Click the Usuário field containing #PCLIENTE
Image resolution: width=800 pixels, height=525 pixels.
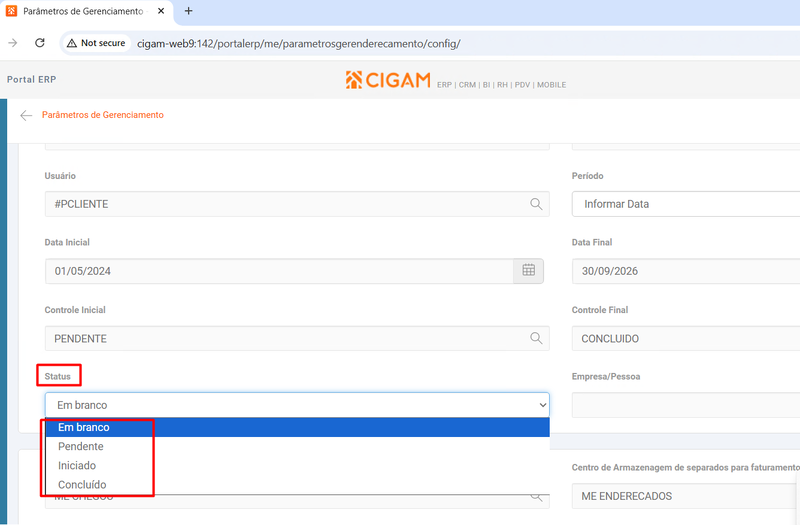(297, 204)
